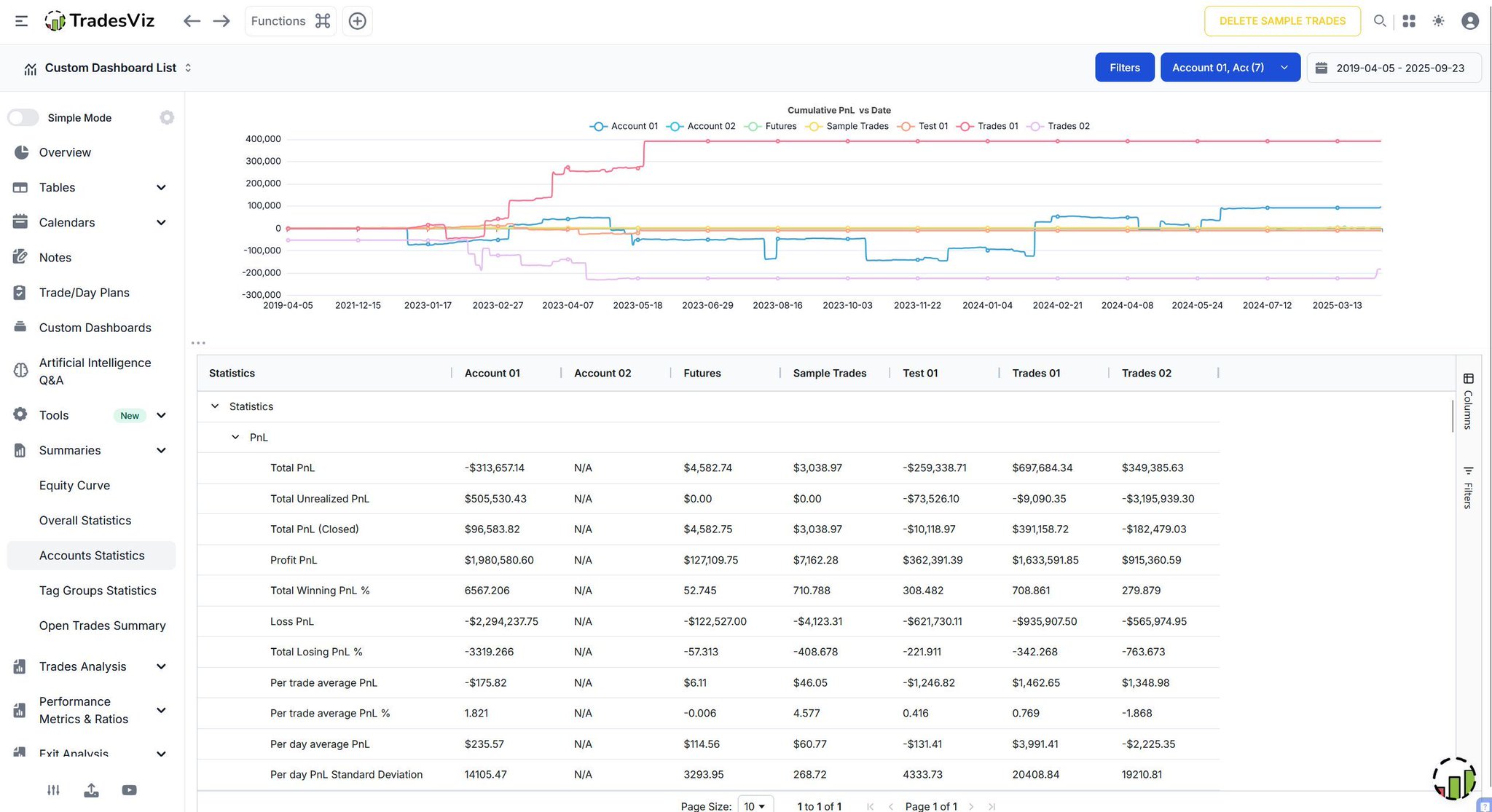Select Open Trades Summary menu item

[x=102, y=626]
